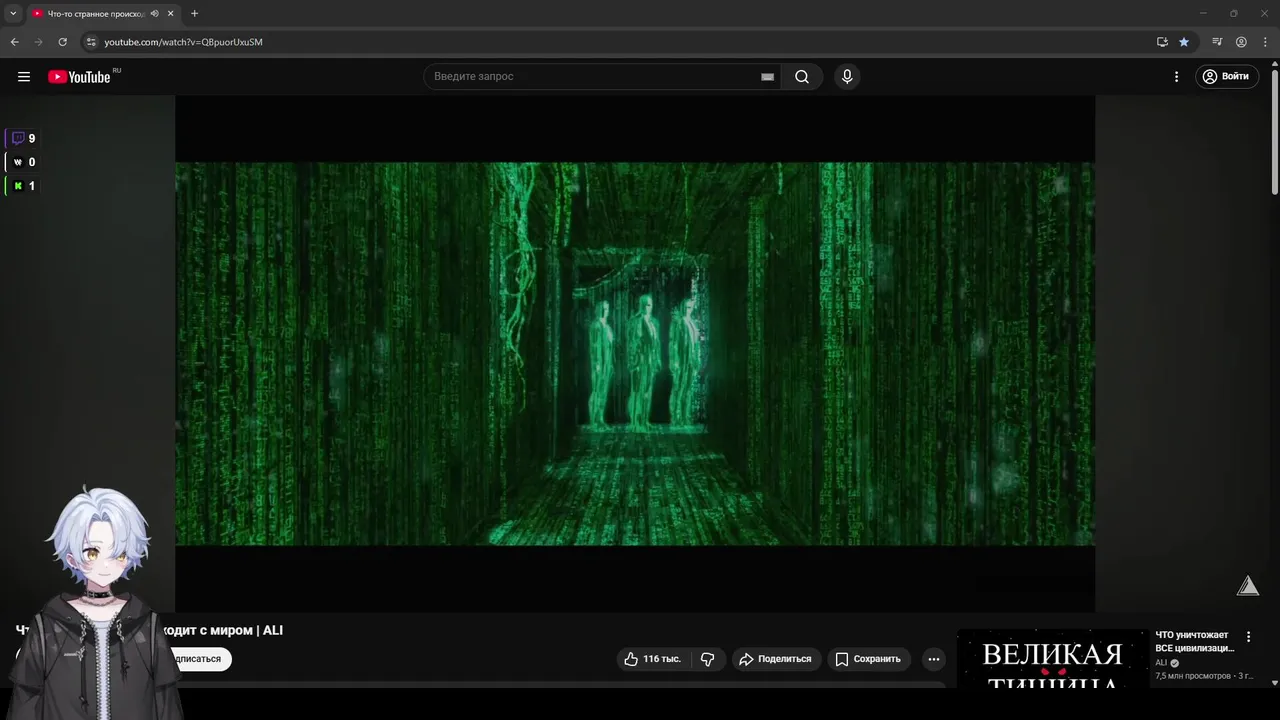Like the video (116 тыс.)
The height and width of the screenshot is (720, 1280).
tap(652, 659)
